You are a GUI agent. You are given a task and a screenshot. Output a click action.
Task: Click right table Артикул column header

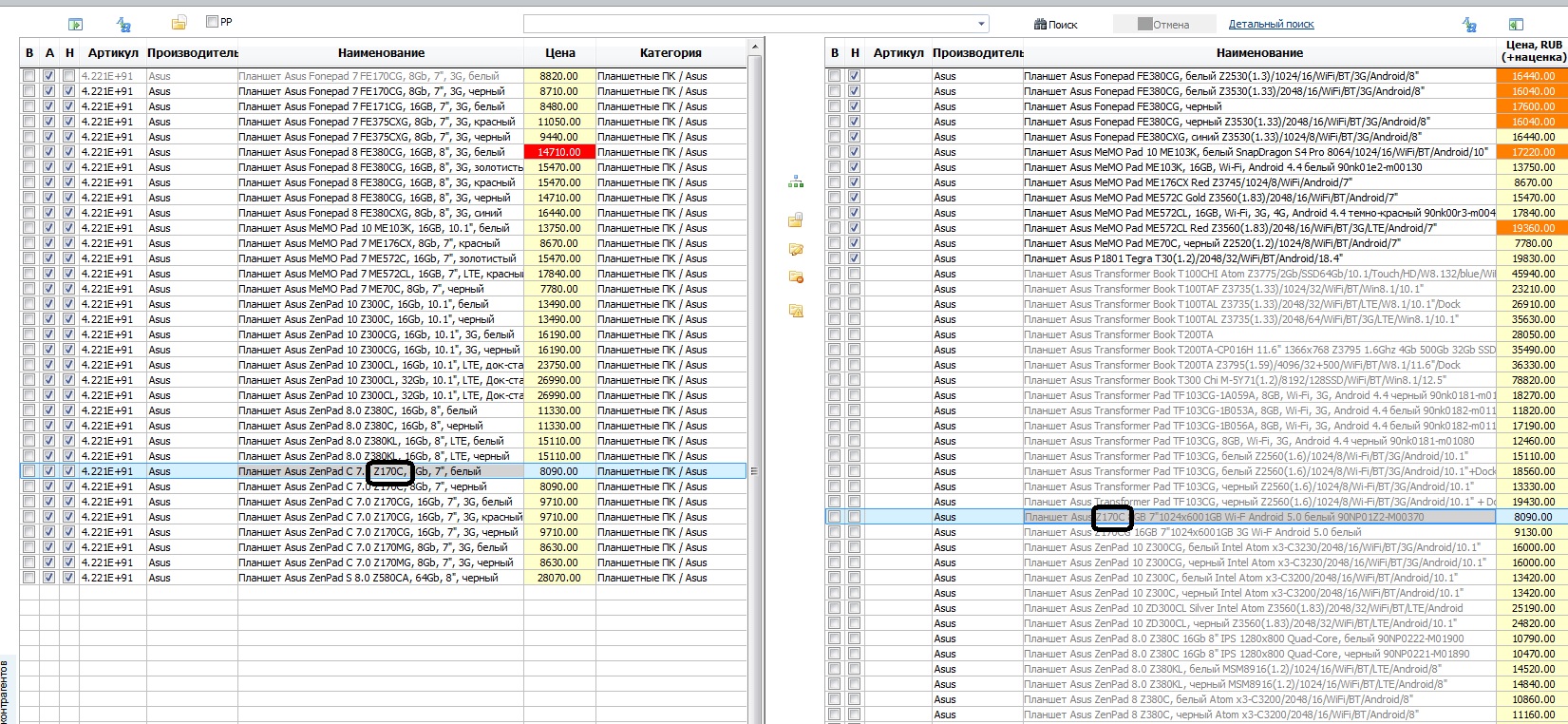point(898,53)
